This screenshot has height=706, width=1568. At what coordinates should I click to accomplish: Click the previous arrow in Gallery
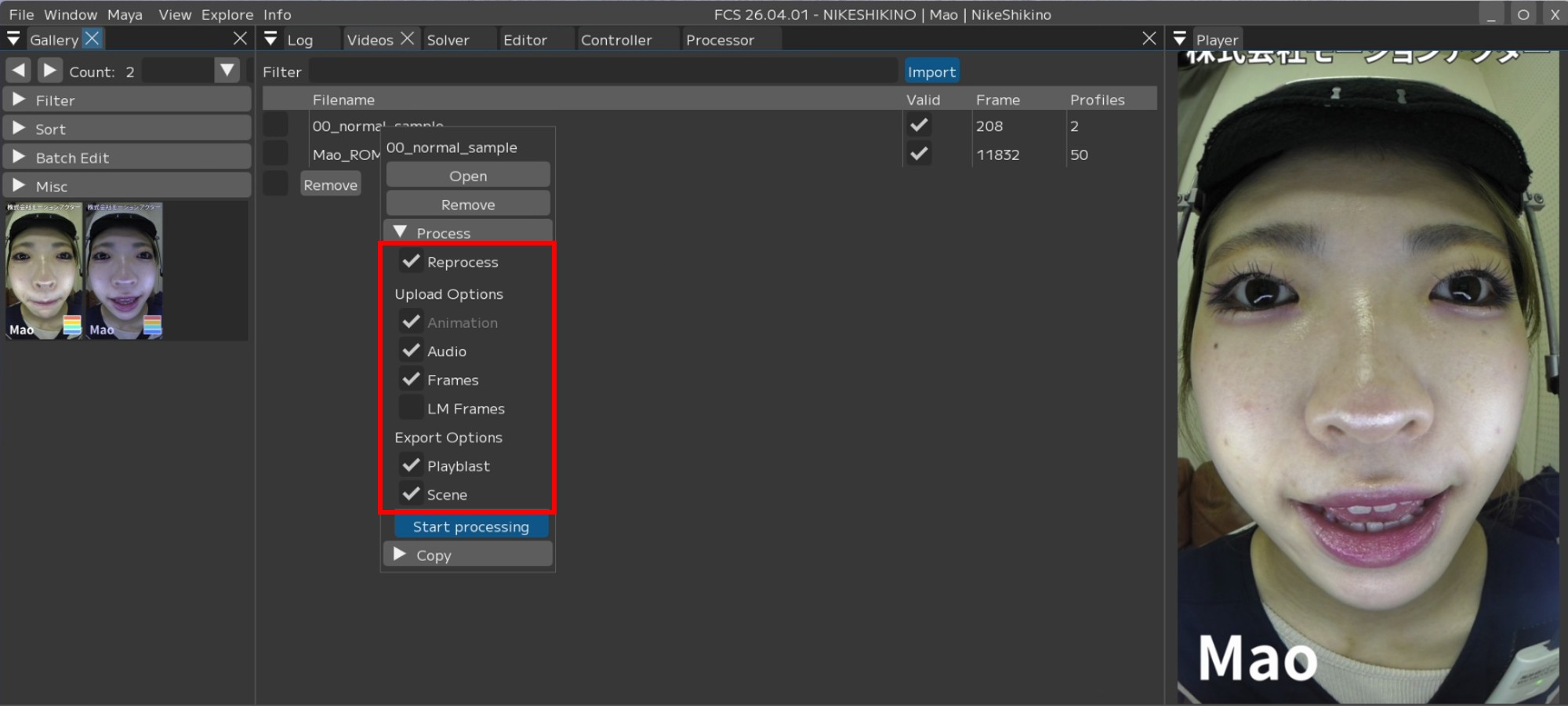(x=18, y=71)
